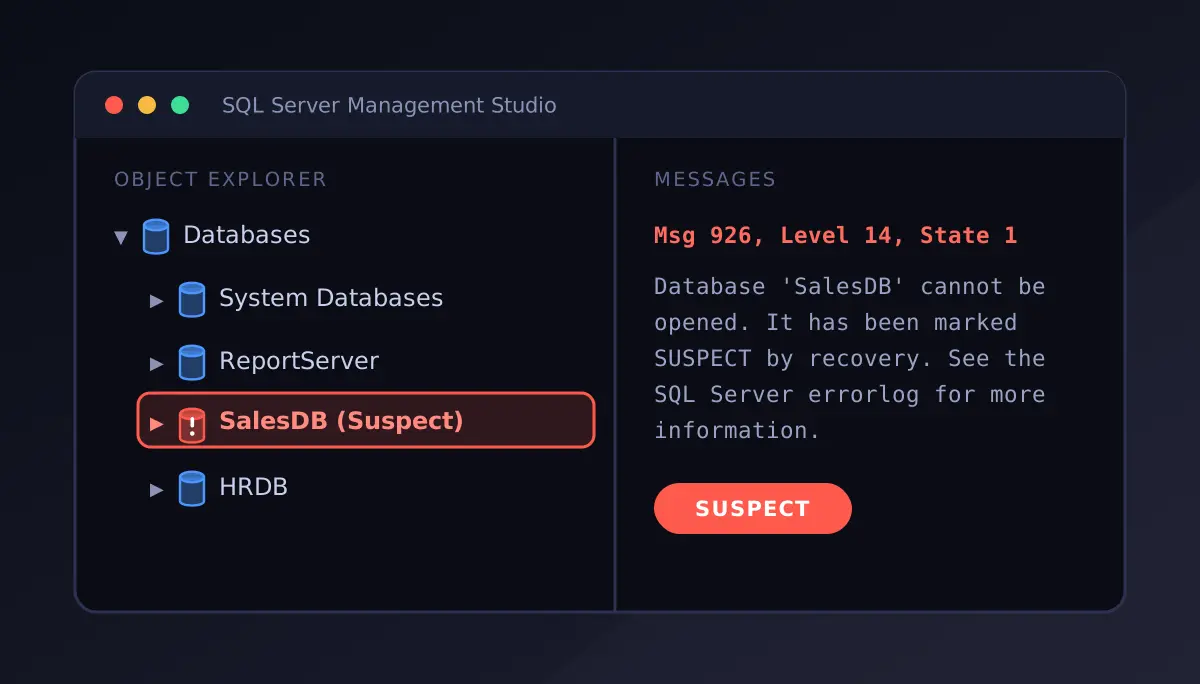This screenshot has width=1200, height=684.
Task: Click the Messages panel heading
Action: [x=715, y=180]
